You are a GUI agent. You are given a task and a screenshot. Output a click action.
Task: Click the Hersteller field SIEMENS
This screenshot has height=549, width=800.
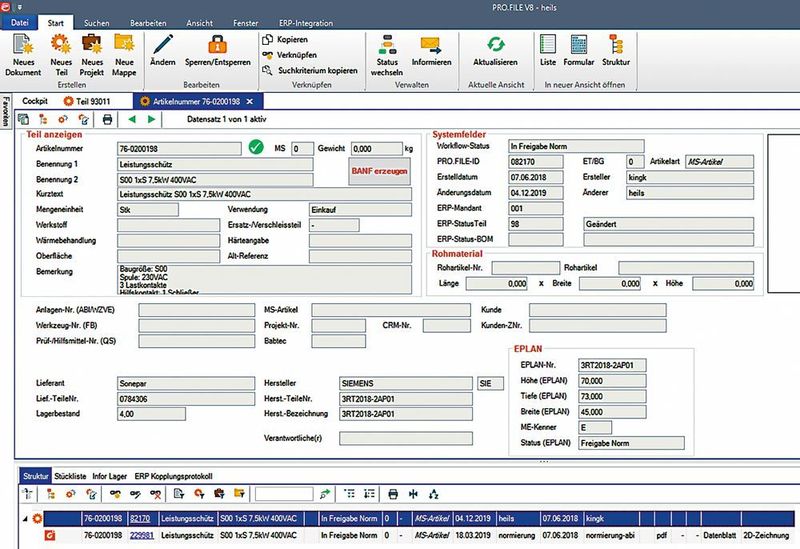pos(406,384)
